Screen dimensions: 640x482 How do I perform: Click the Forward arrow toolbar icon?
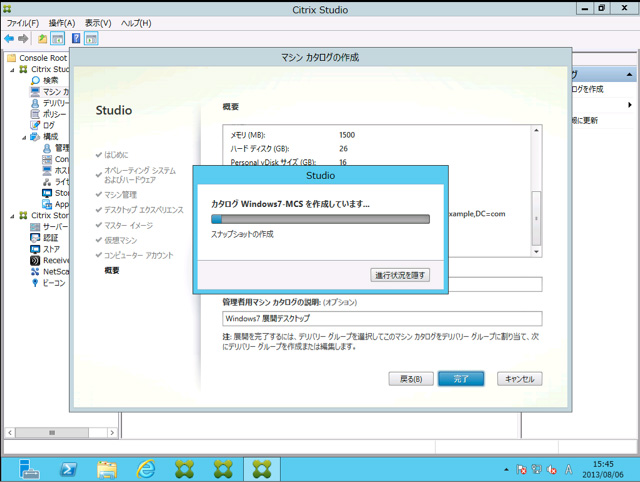point(23,39)
